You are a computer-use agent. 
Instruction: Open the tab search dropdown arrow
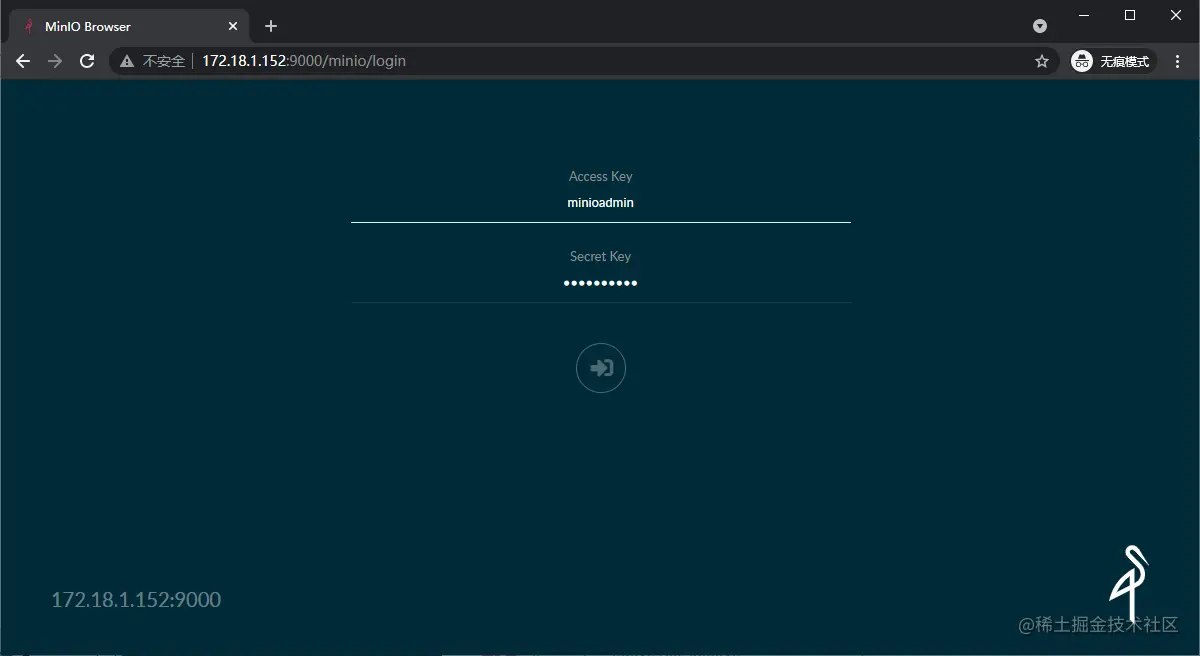tap(1040, 26)
